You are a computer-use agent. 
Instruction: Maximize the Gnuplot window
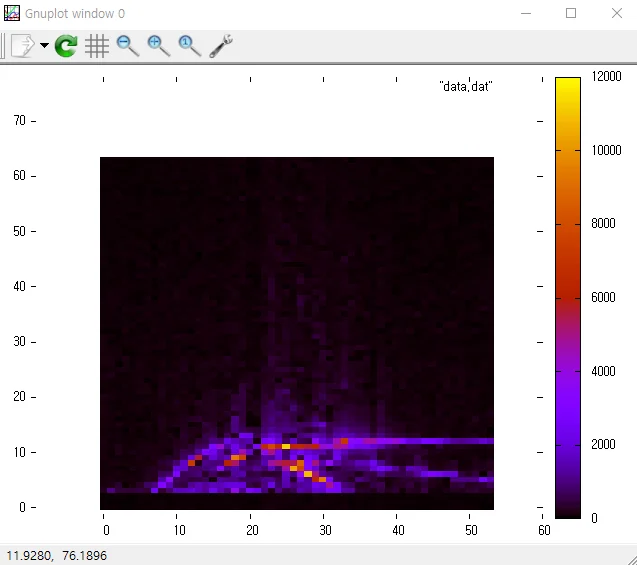click(x=571, y=13)
